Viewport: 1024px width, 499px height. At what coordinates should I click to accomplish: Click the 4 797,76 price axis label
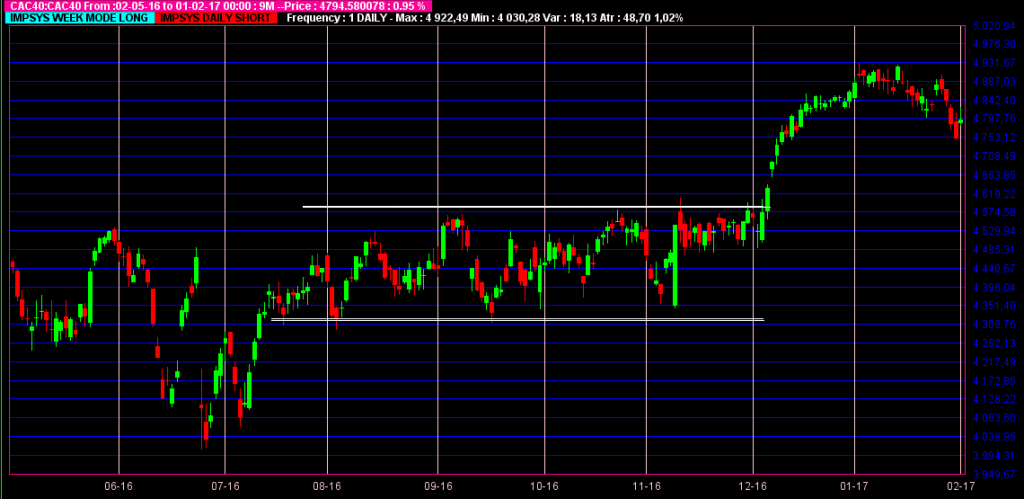[x=994, y=119]
